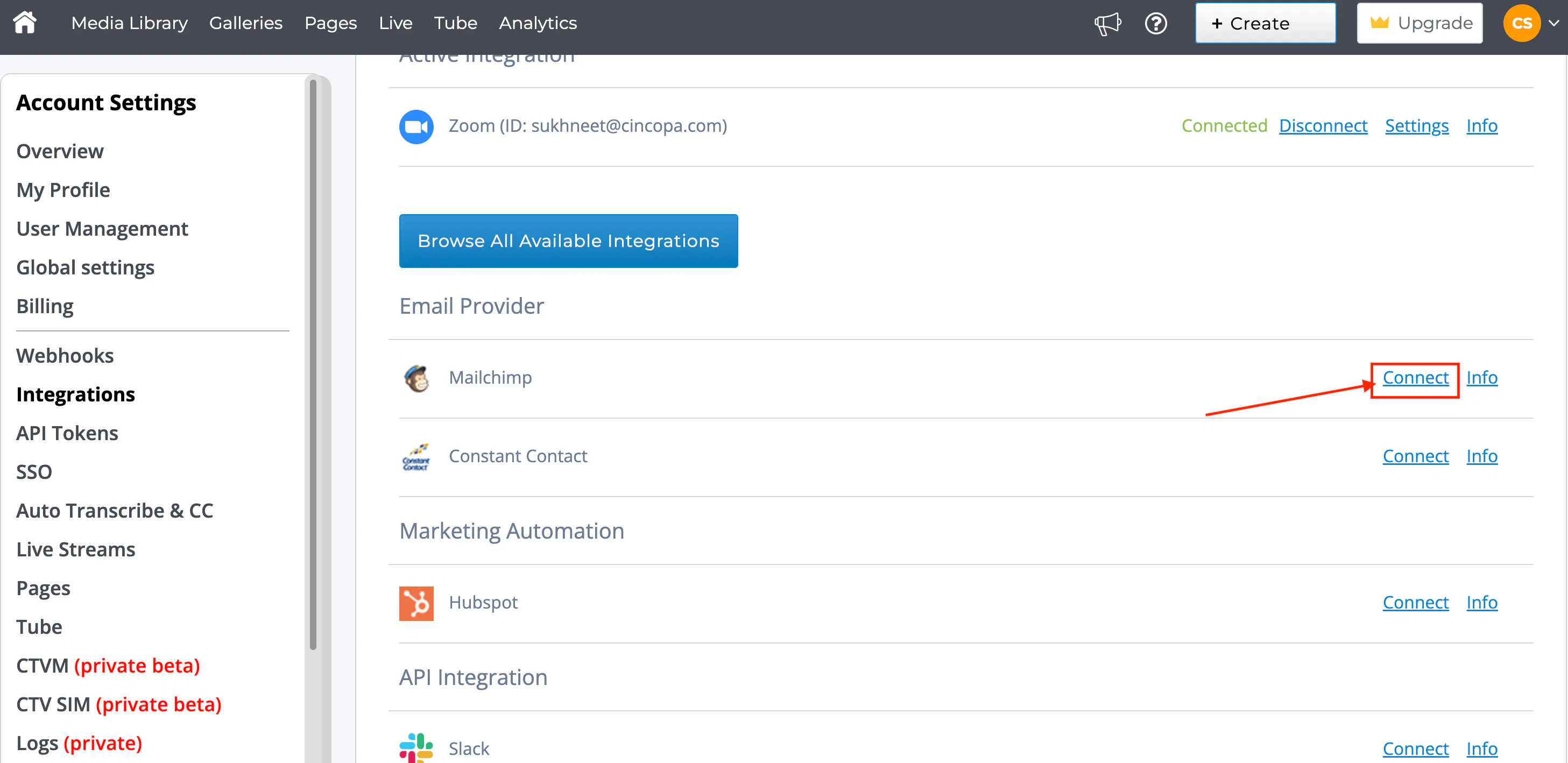Open CTVM (private beta) settings
This screenshot has width=1568, height=763.
click(108, 666)
